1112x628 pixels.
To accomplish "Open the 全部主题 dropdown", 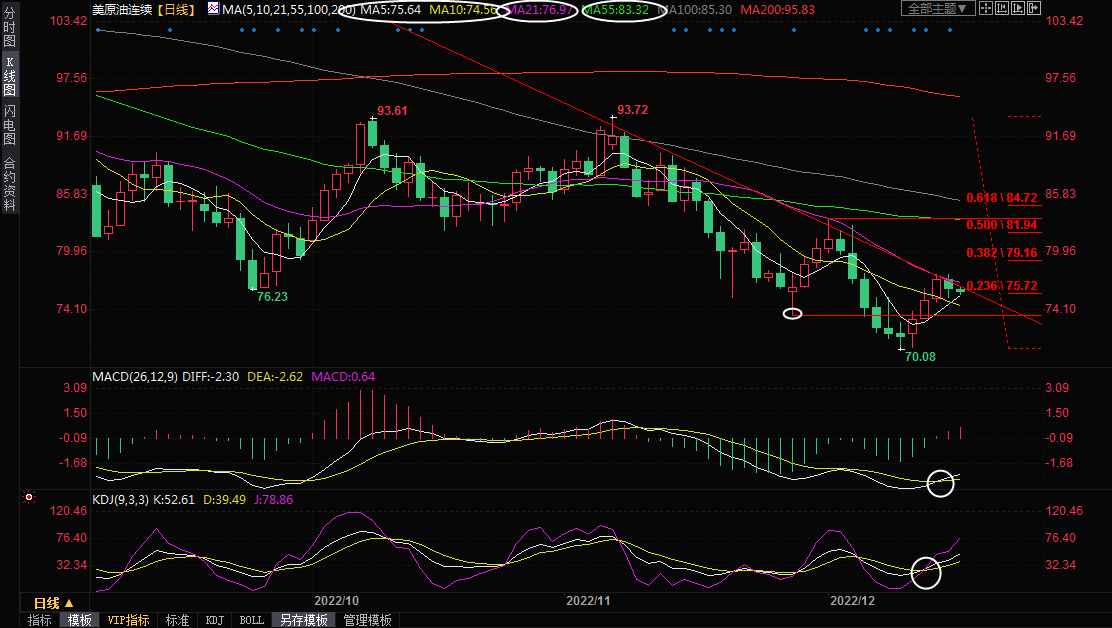I will coord(937,9).
